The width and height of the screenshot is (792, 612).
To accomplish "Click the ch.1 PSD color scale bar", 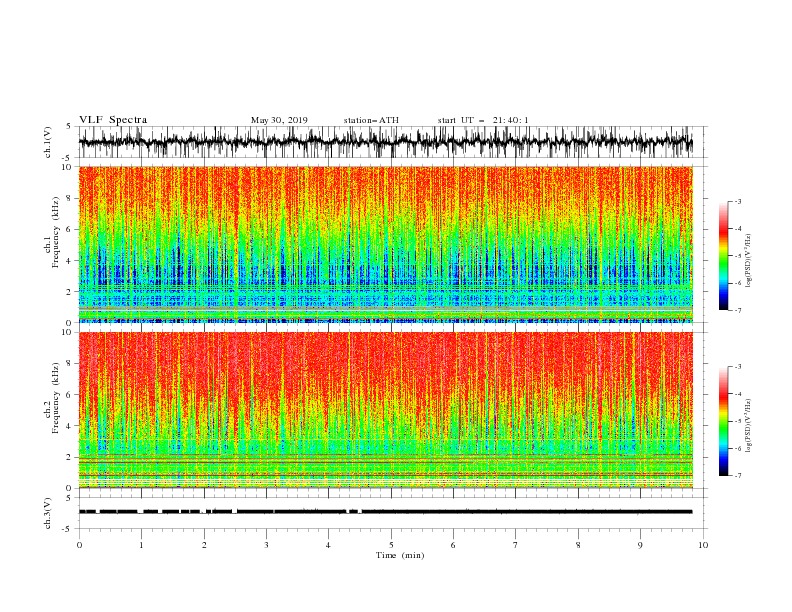I will 723,256.
